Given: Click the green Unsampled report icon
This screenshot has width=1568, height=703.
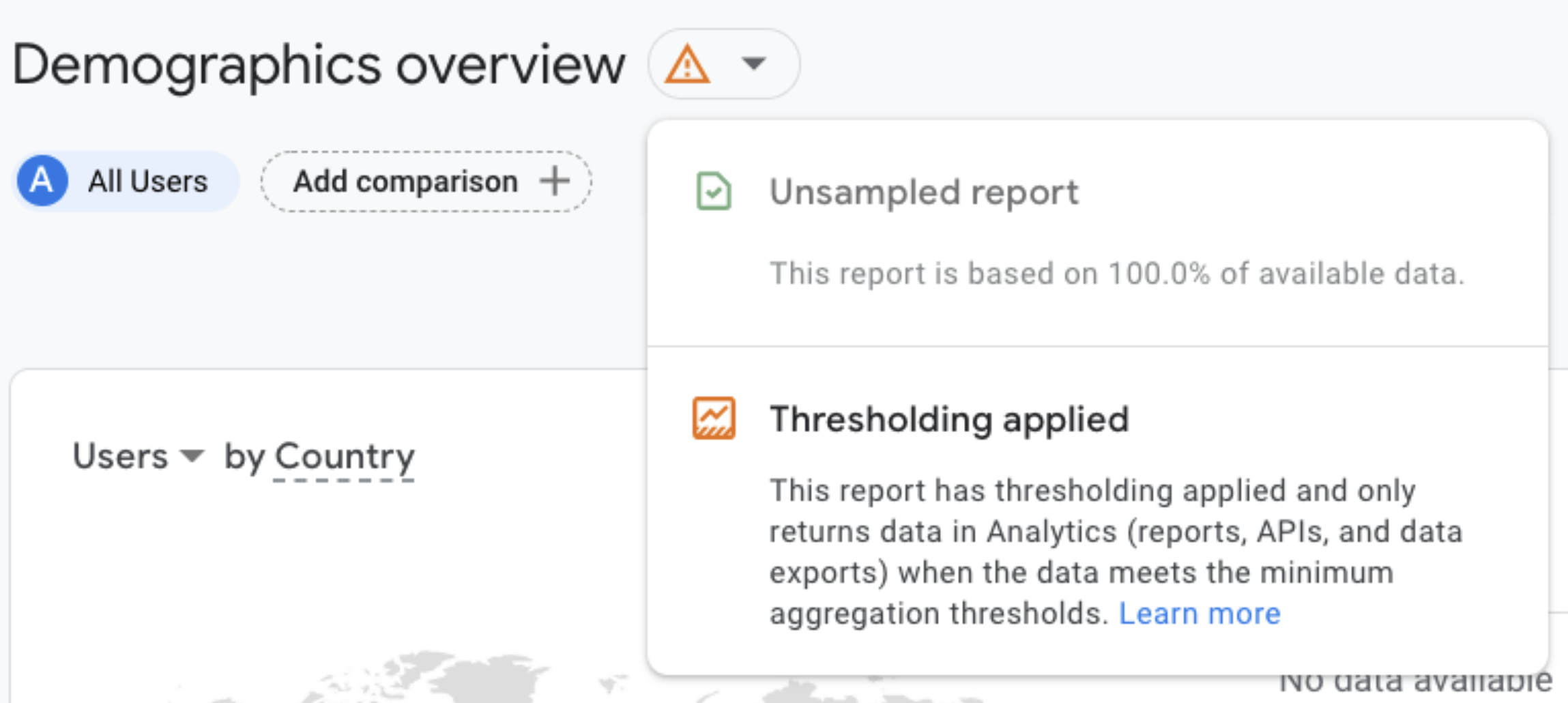Looking at the screenshot, I should coord(714,191).
